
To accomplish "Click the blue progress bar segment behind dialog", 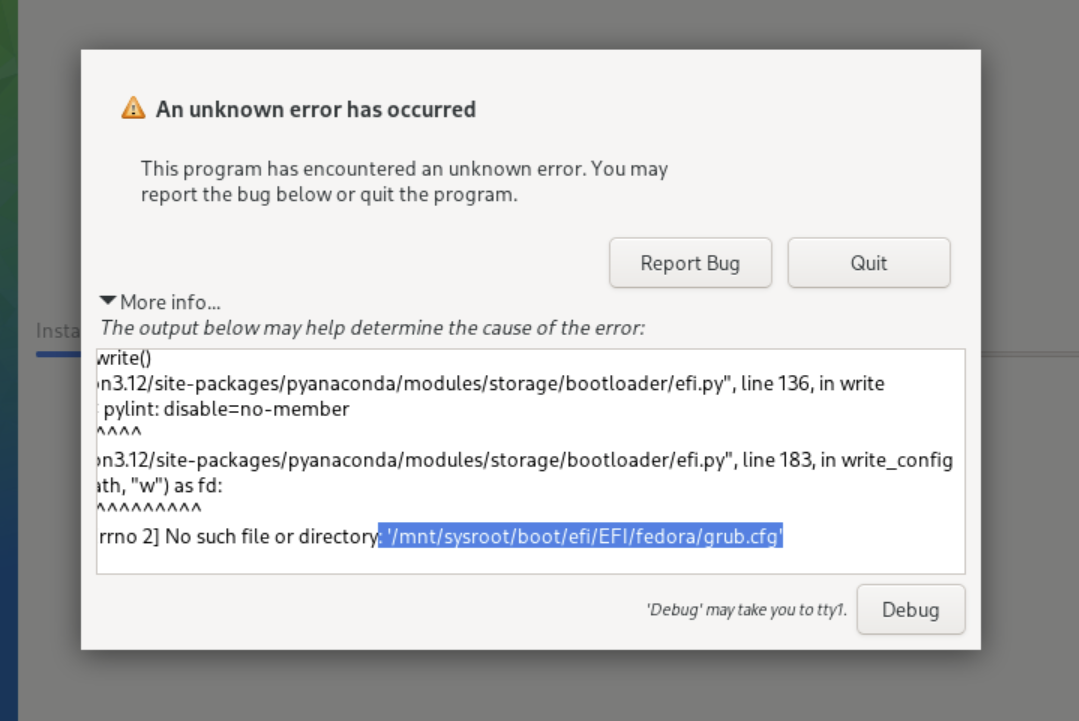I will click(x=58, y=353).
